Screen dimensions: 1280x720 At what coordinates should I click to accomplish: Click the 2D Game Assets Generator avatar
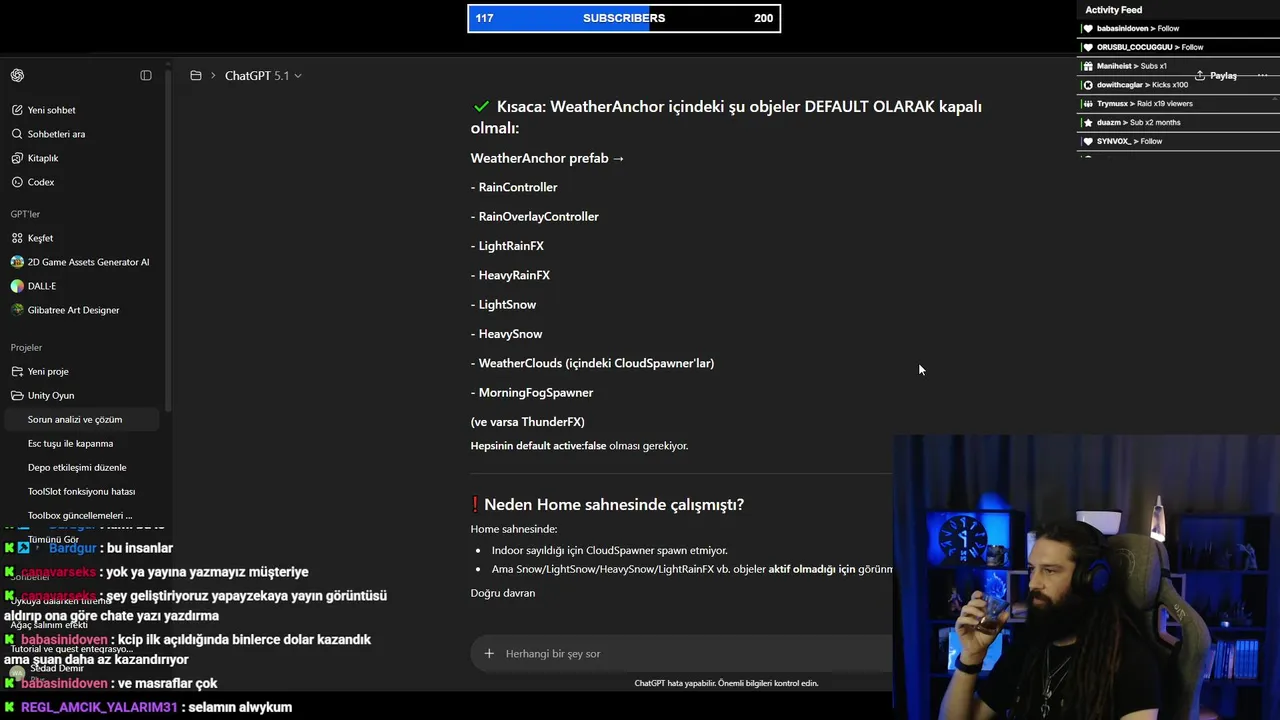tap(17, 262)
